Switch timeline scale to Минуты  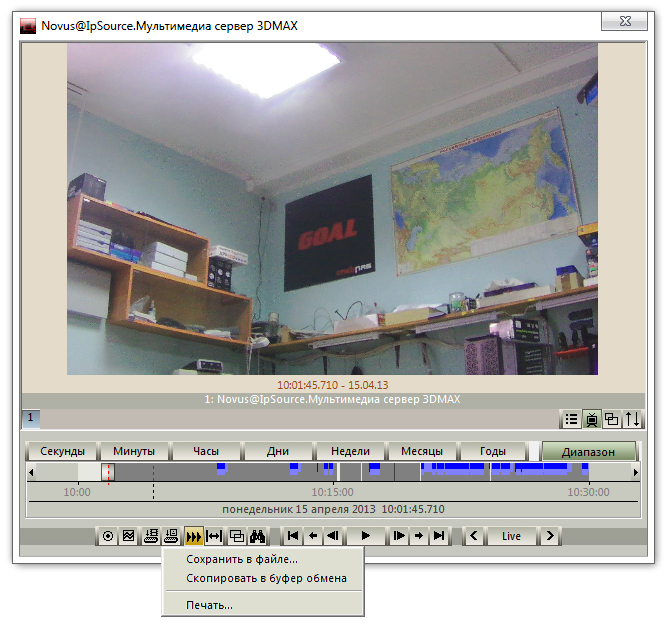134,451
